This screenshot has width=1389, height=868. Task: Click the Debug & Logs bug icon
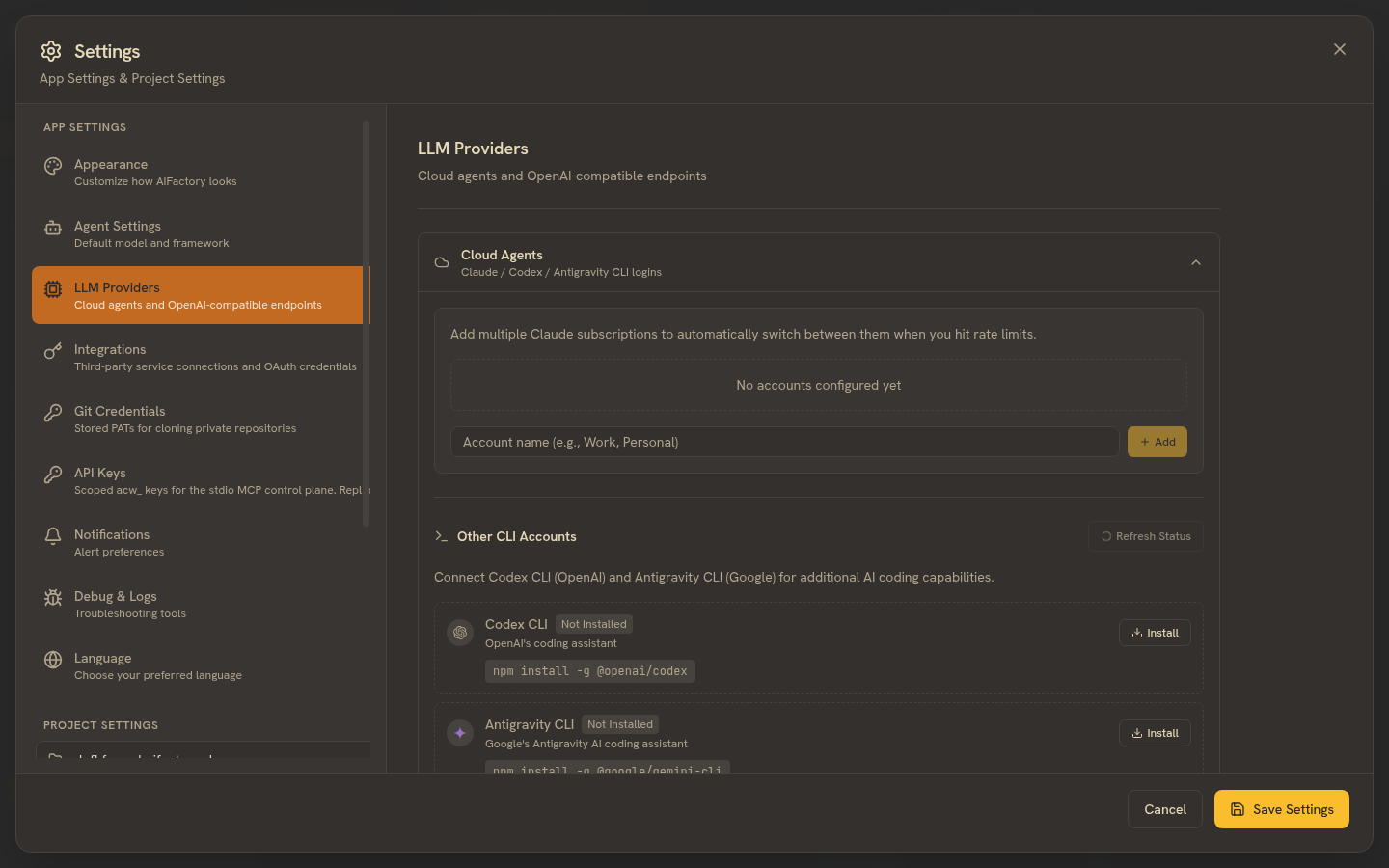[53, 598]
